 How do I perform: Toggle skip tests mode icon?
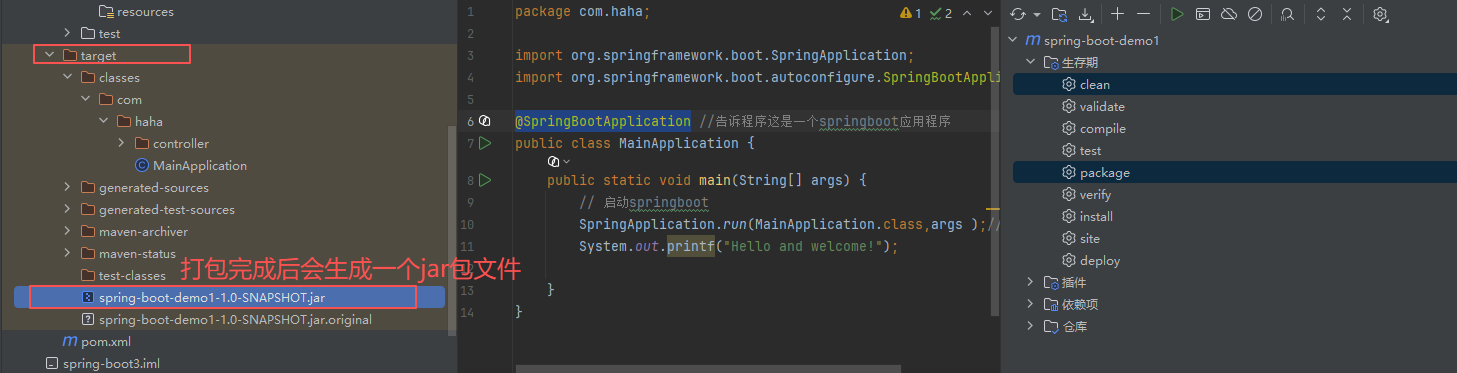(1254, 14)
